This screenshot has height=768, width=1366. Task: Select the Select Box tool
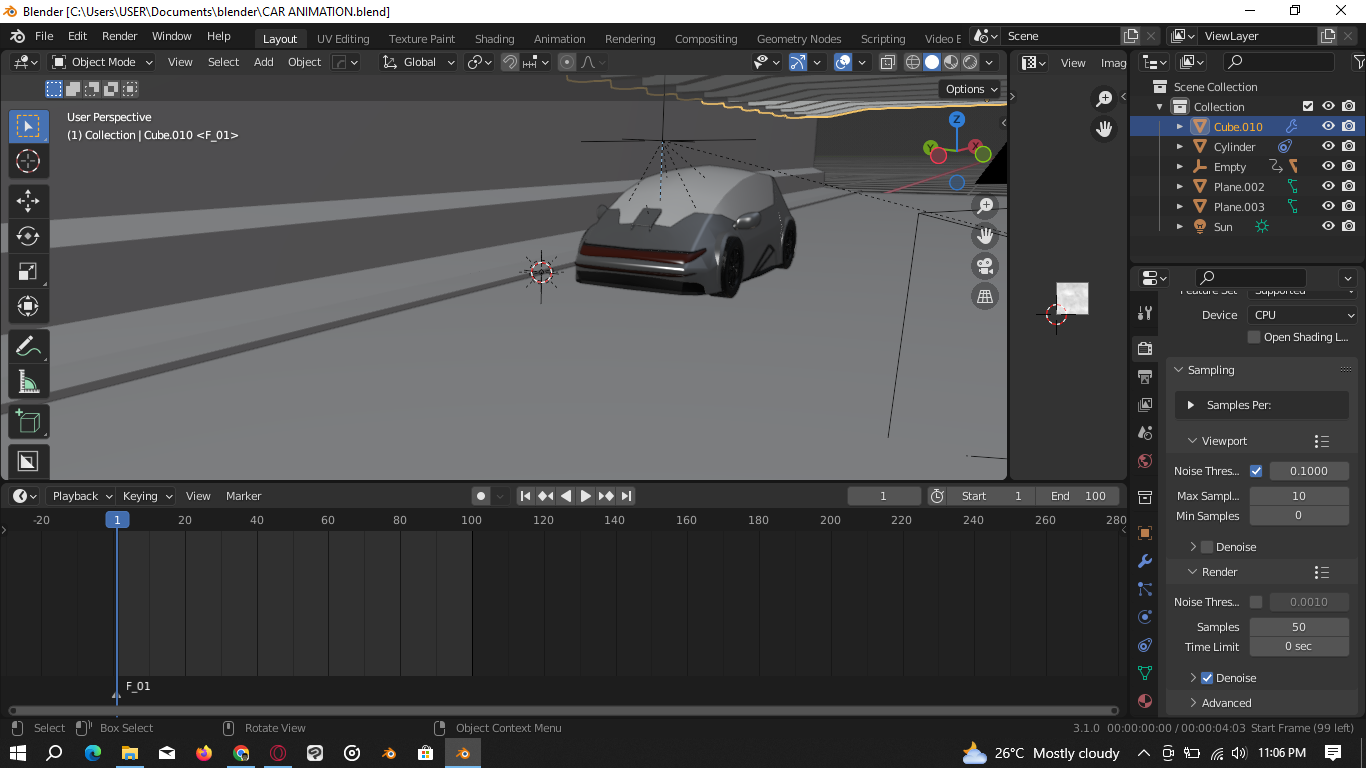pyautogui.click(x=28, y=126)
